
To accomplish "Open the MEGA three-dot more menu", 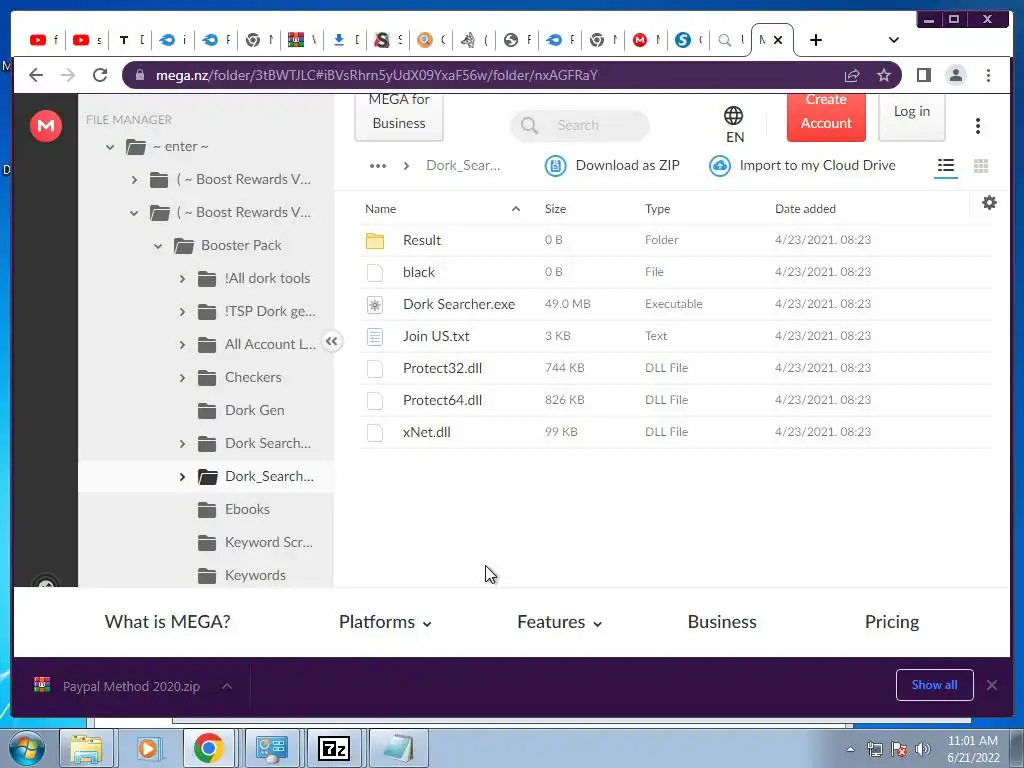I will [x=978, y=126].
